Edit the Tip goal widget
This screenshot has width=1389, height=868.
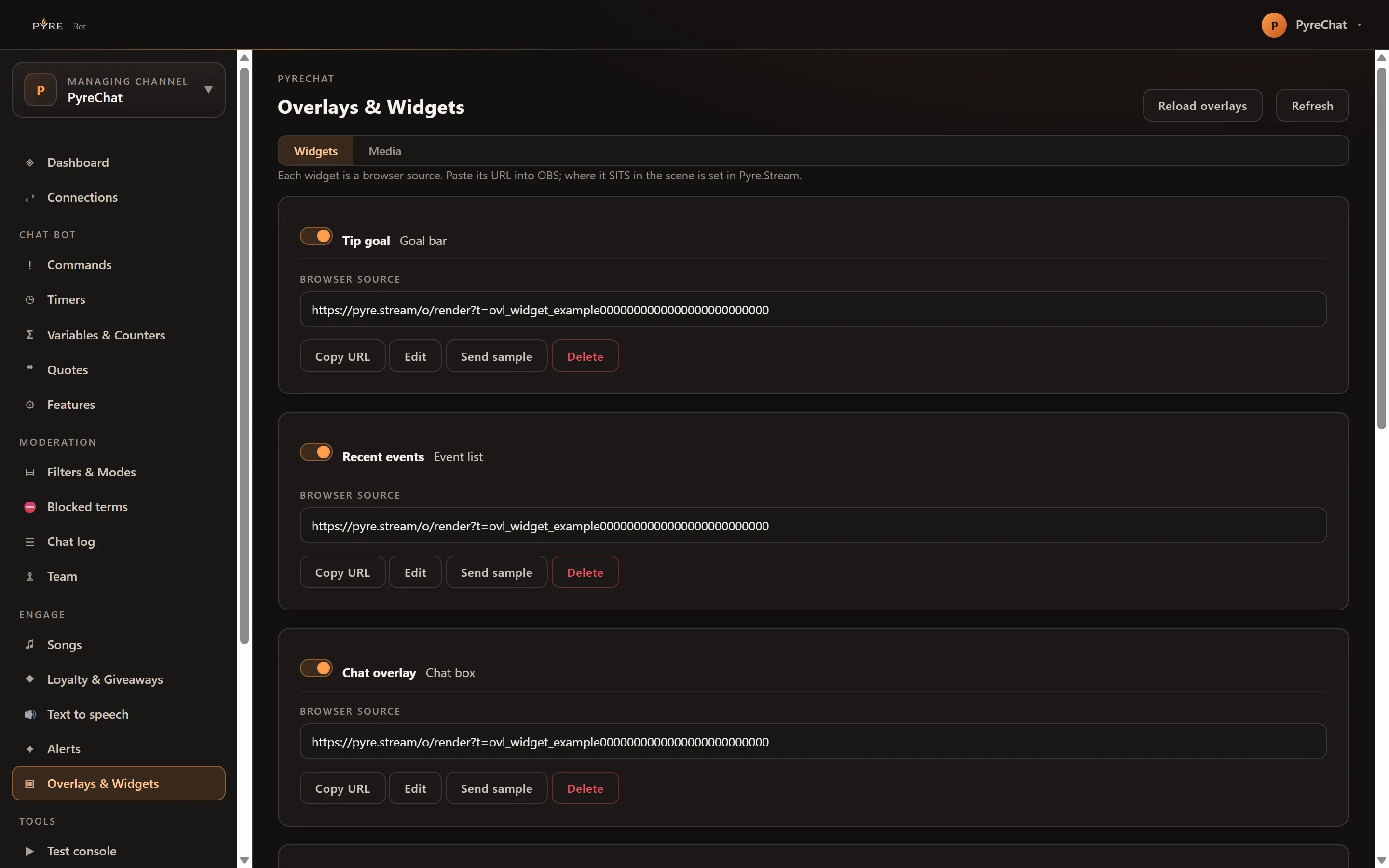415,356
